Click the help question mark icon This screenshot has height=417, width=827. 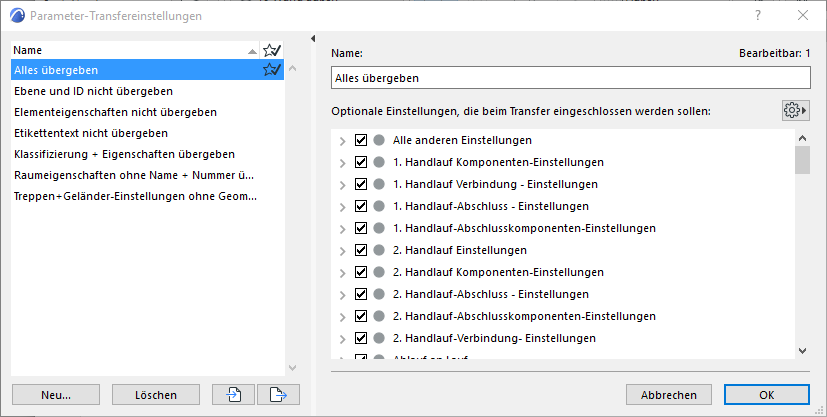point(758,15)
